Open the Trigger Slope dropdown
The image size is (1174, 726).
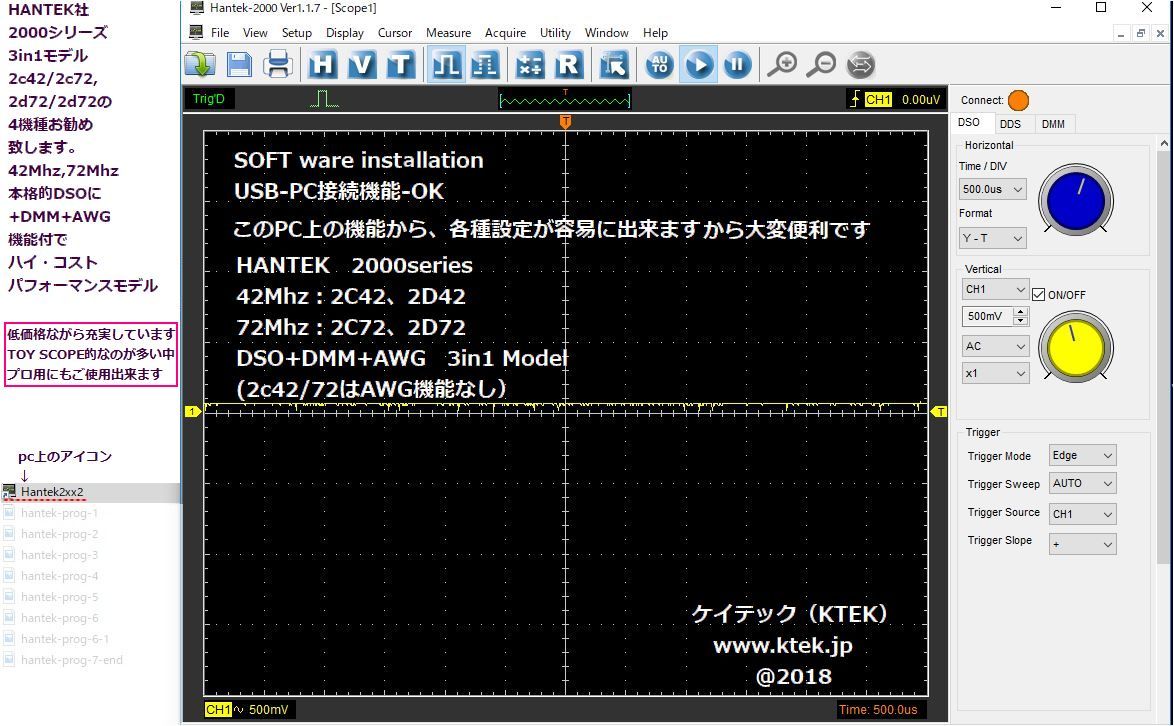(x=1083, y=544)
